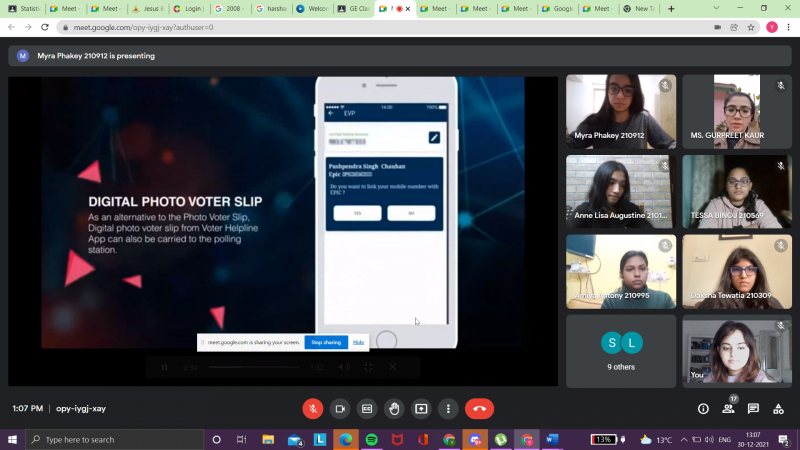This screenshot has height=450, width=800.
Task: Open meeting details info icon
Action: (703, 409)
